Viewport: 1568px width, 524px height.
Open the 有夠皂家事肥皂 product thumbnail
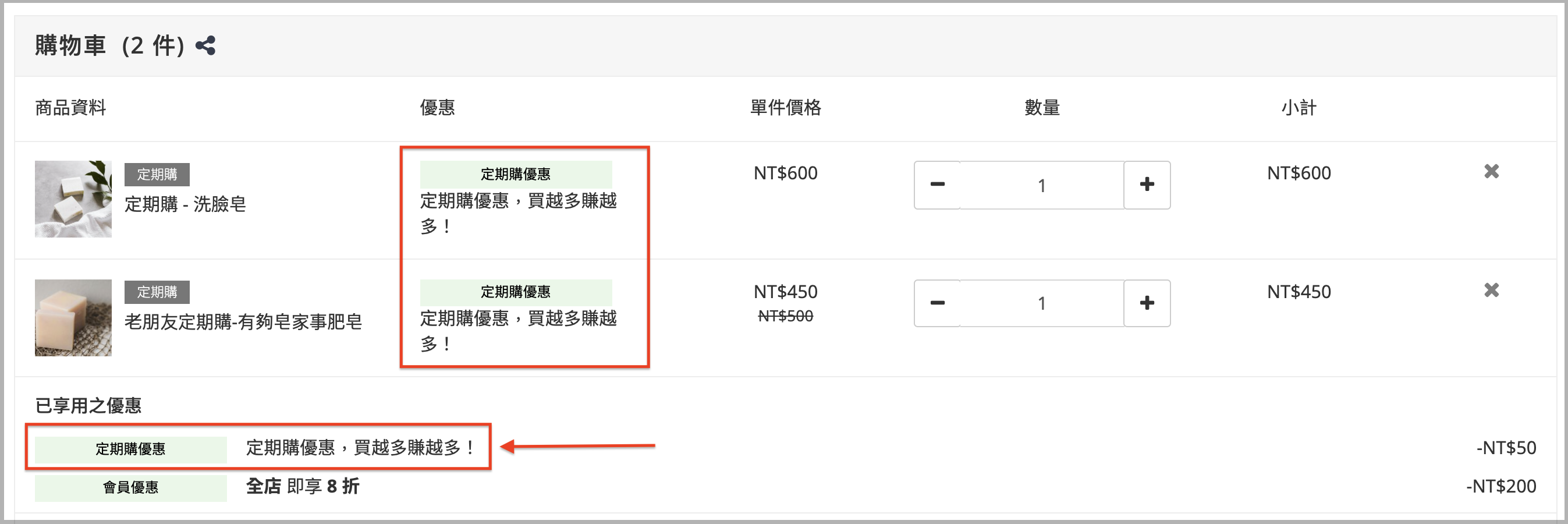(73, 318)
